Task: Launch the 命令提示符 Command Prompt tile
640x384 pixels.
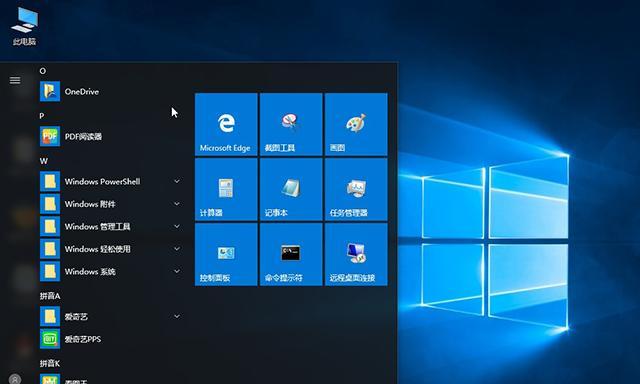Action: point(291,254)
